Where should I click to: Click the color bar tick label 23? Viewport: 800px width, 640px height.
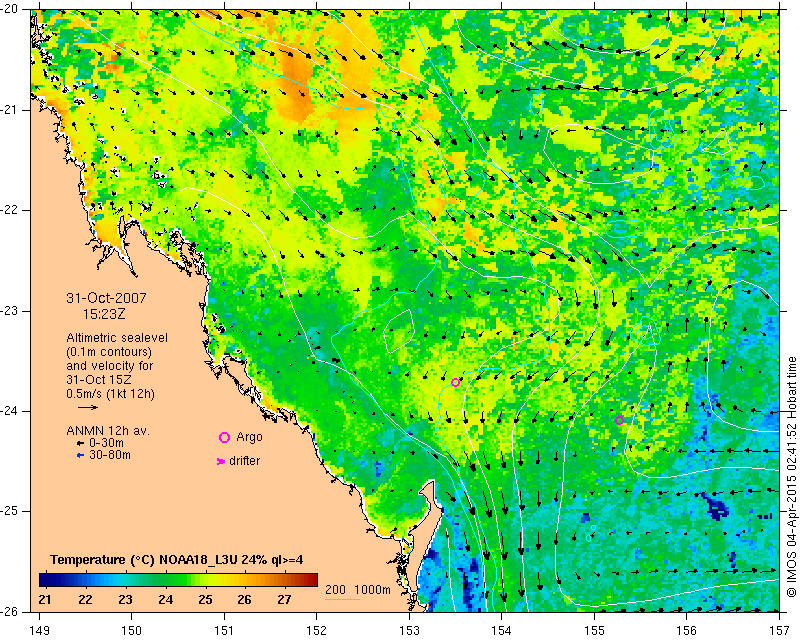coord(125,599)
